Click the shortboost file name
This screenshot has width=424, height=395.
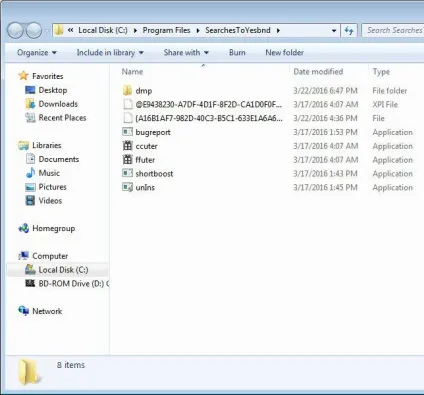point(154,174)
